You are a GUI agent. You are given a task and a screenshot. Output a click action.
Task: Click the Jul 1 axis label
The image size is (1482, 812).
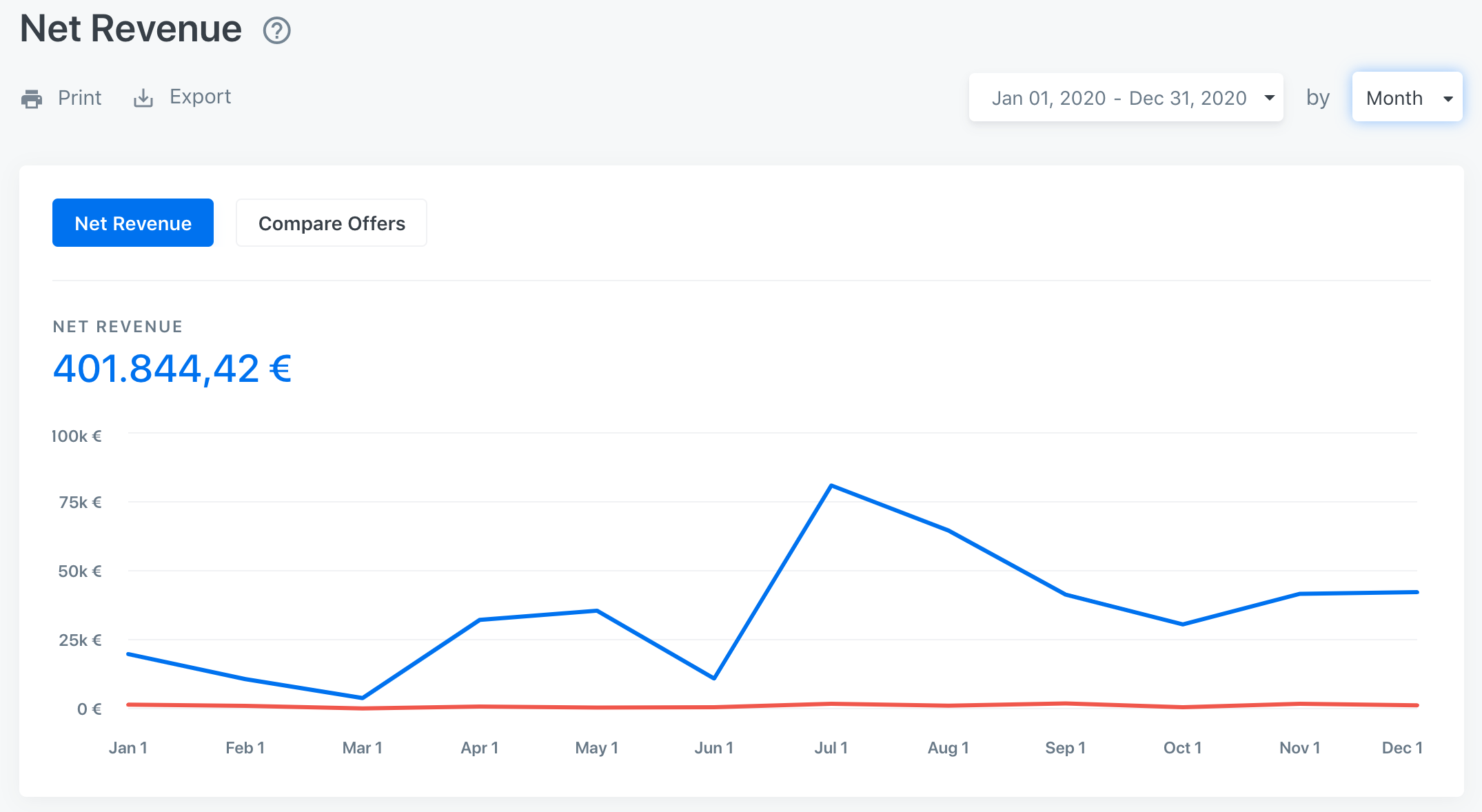831,748
